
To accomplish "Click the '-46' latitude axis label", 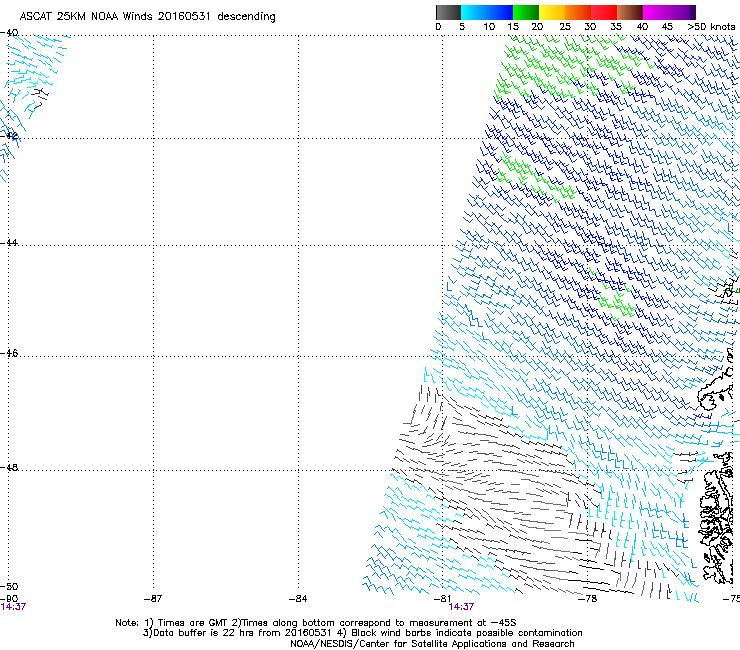I will (x=9, y=353).
